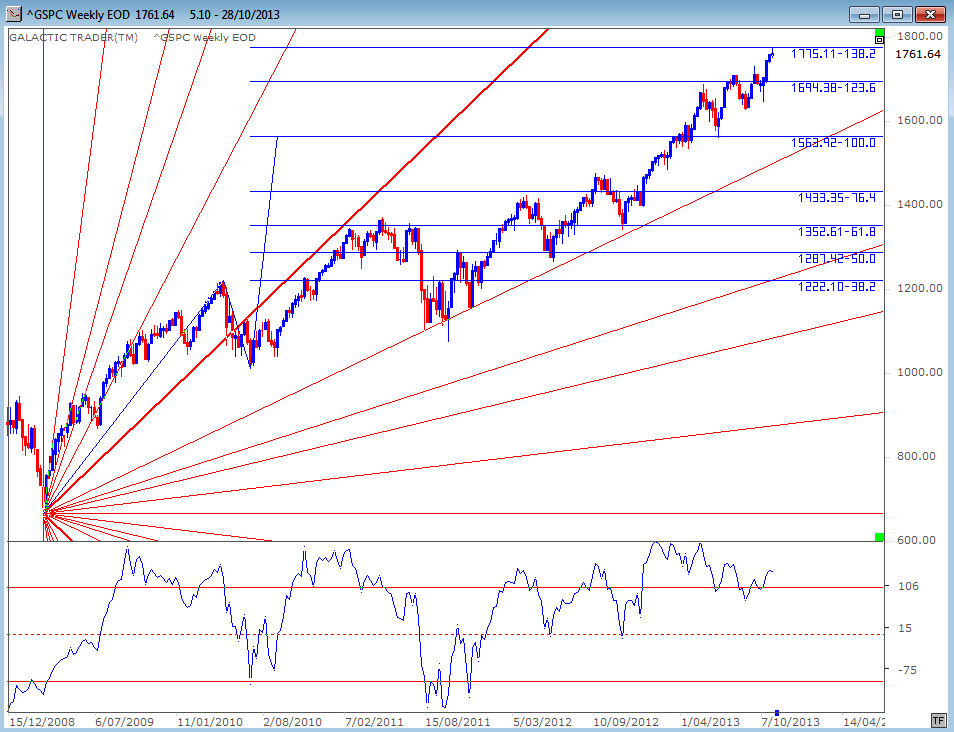954x732 pixels.
Task: Click the 5/03/2012 date on the time axis
Action: (x=542, y=722)
